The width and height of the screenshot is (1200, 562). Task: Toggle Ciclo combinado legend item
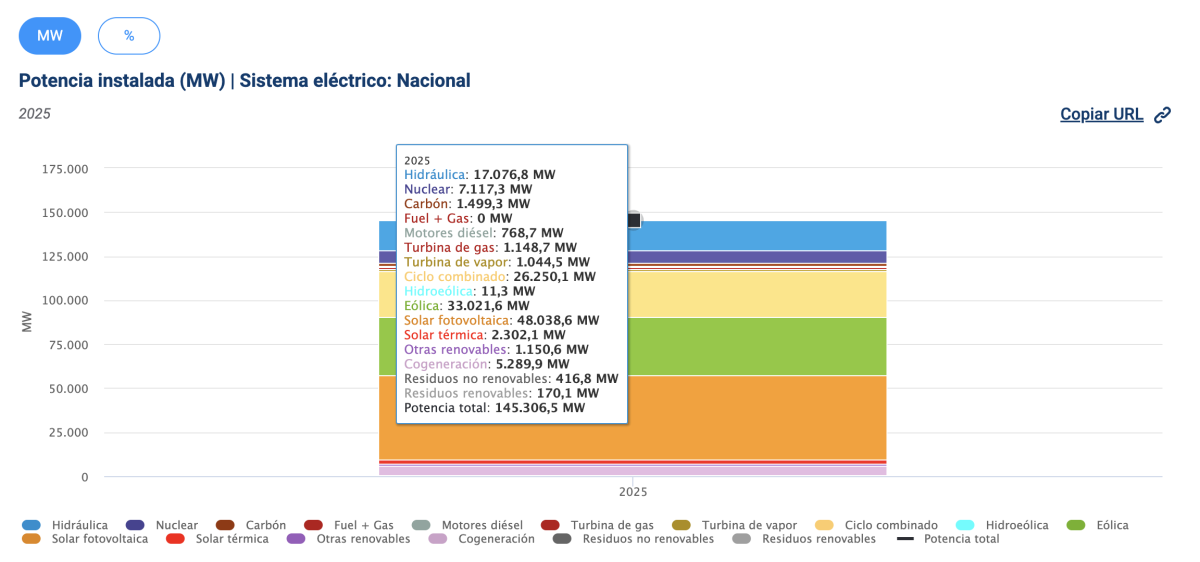coord(877,525)
